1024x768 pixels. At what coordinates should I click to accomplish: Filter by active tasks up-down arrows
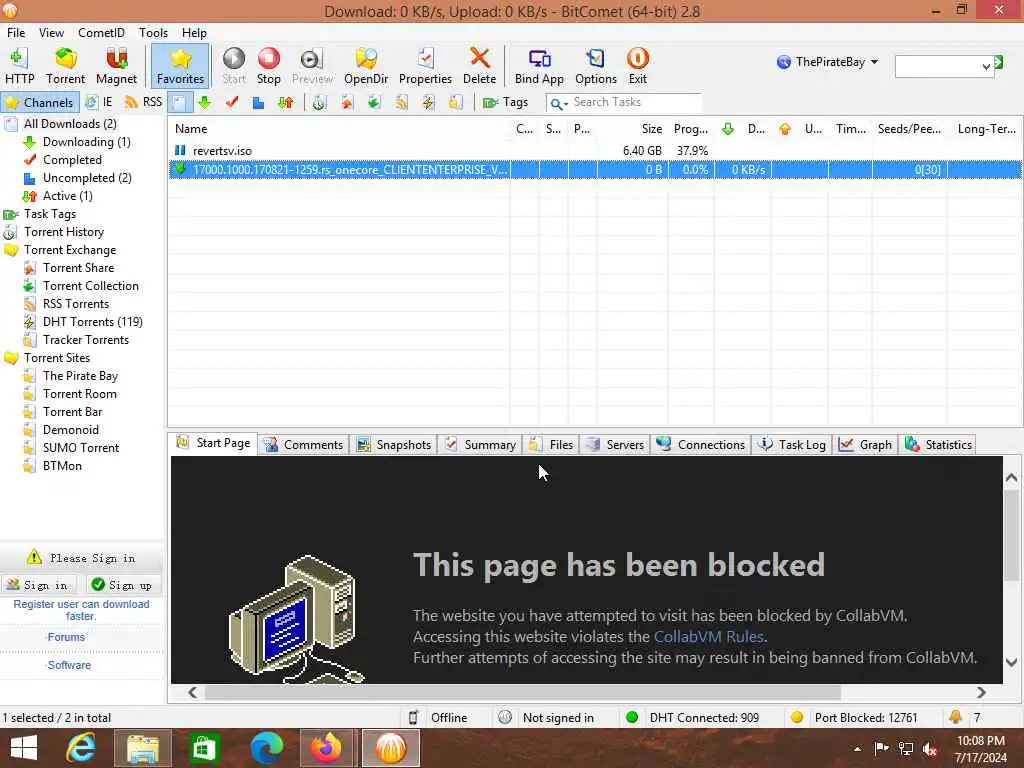(x=285, y=103)
